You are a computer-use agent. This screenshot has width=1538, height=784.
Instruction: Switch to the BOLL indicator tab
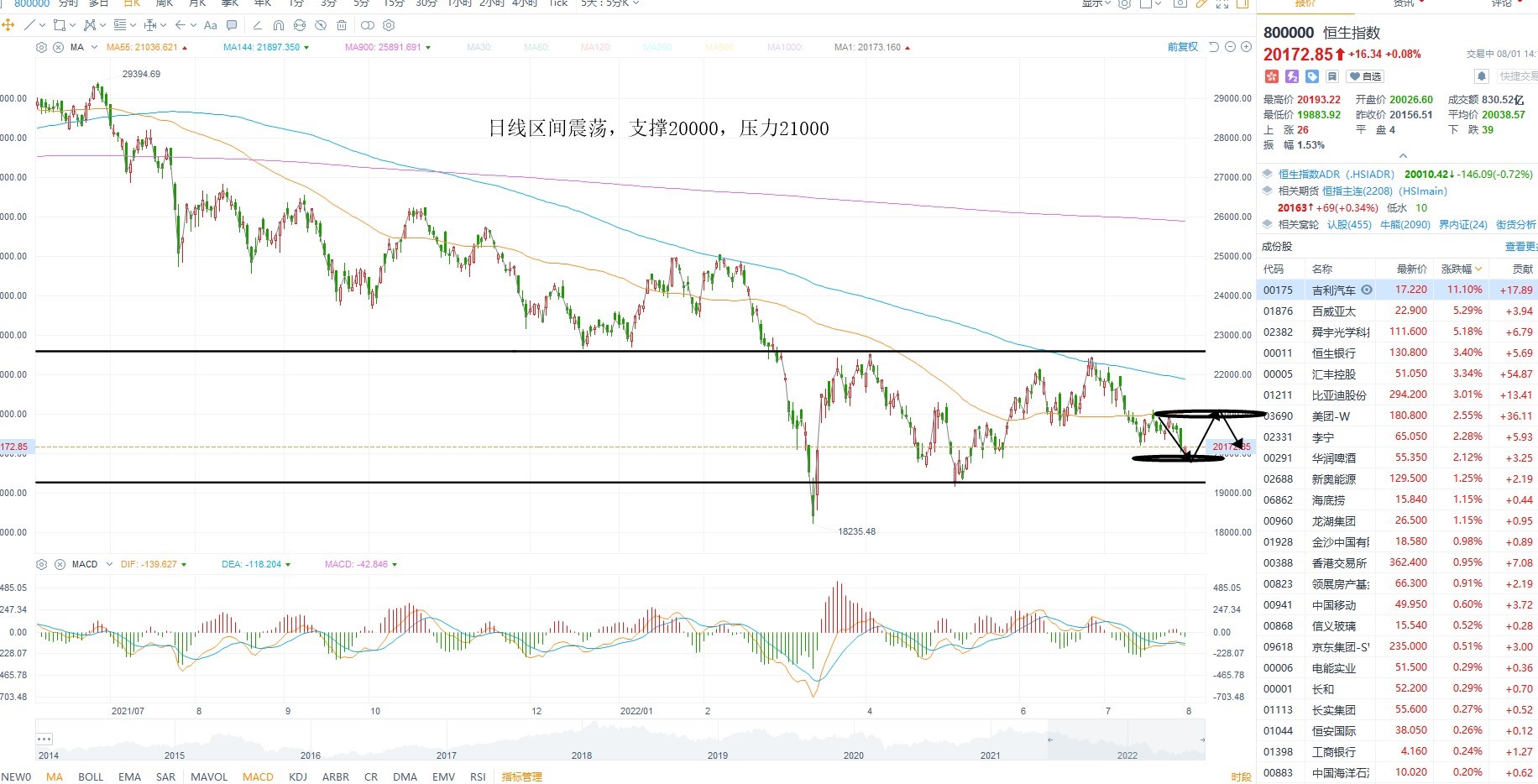pos(91,776)
